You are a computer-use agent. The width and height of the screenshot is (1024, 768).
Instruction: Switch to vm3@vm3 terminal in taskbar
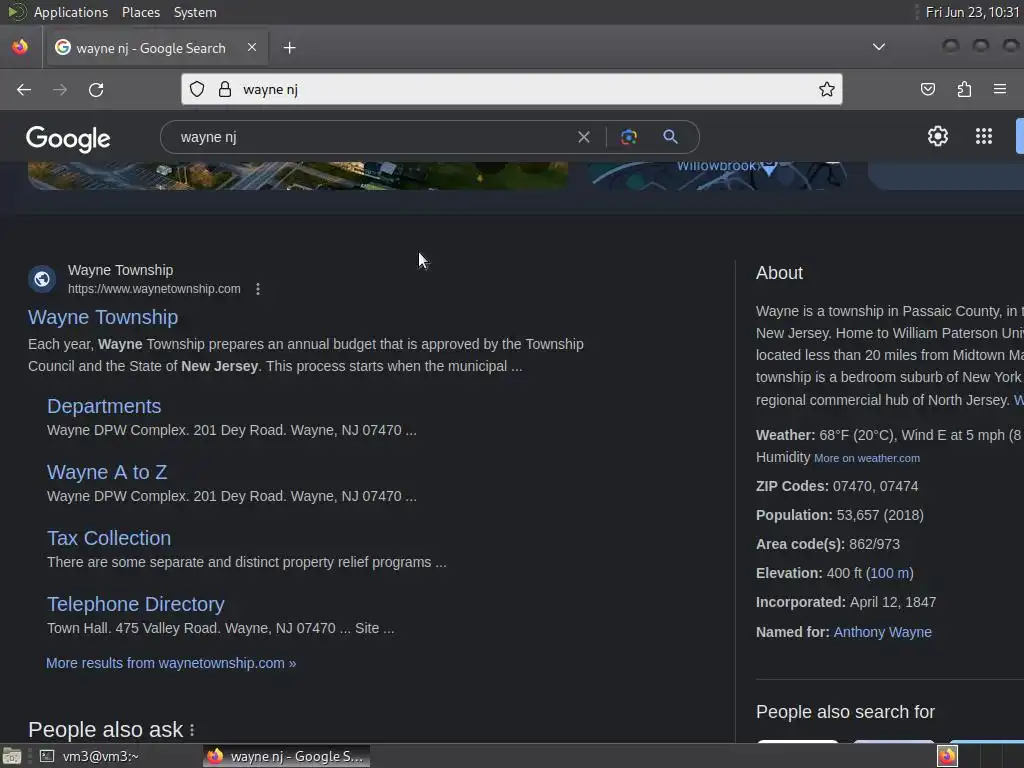click(x=90, y=756)
